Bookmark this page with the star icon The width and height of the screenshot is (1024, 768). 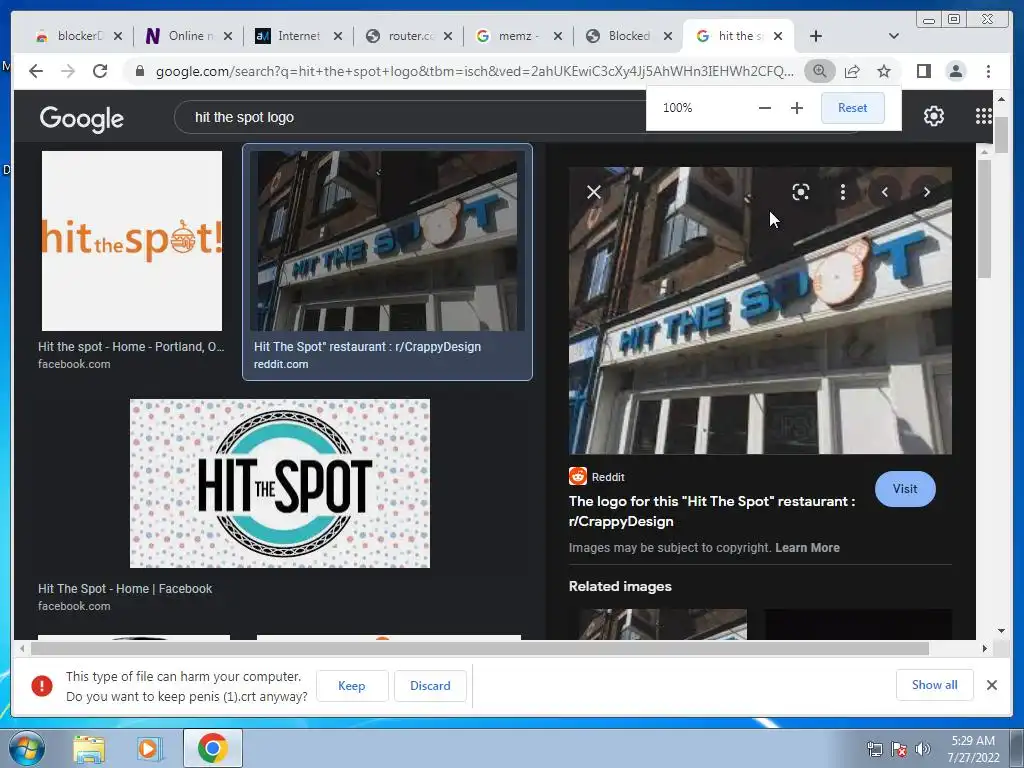(x=884, y=71)
